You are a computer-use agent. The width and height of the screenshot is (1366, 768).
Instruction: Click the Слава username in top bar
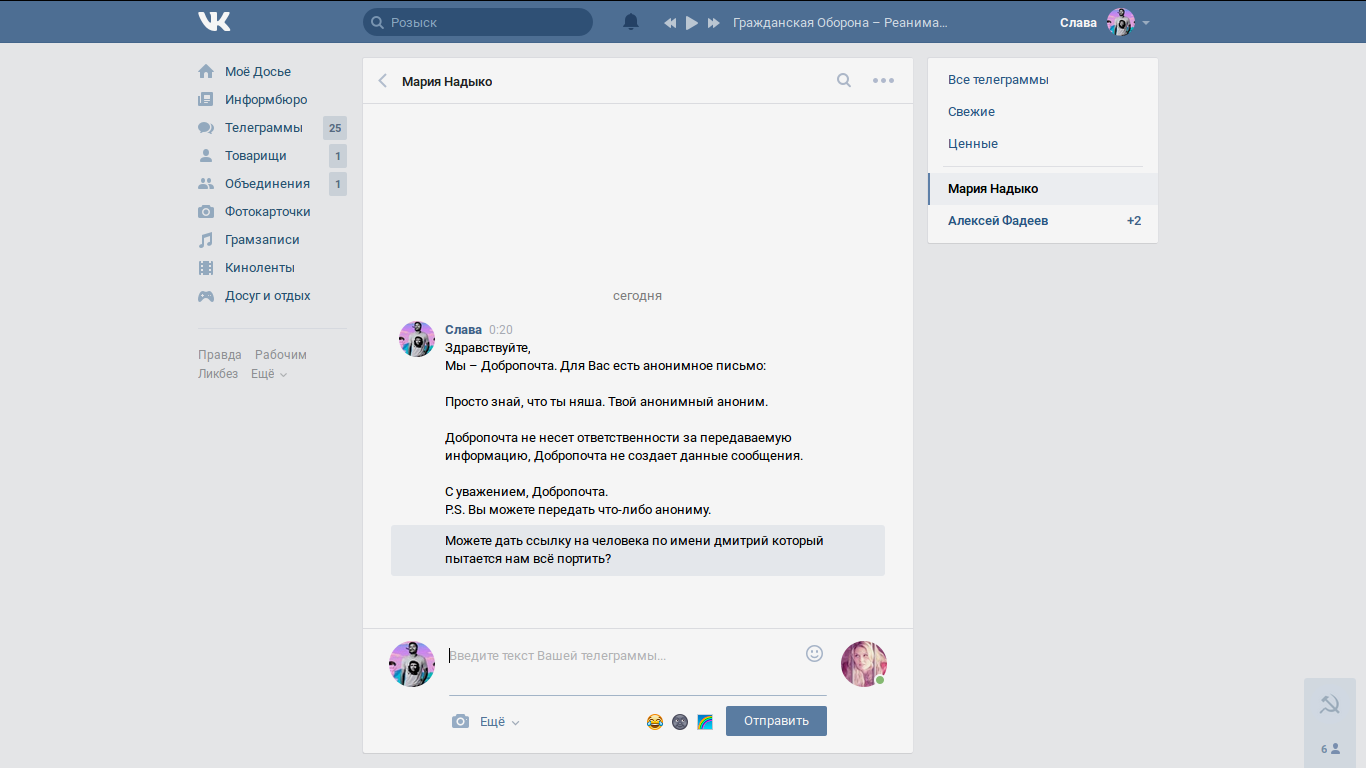coord(1078,23)
